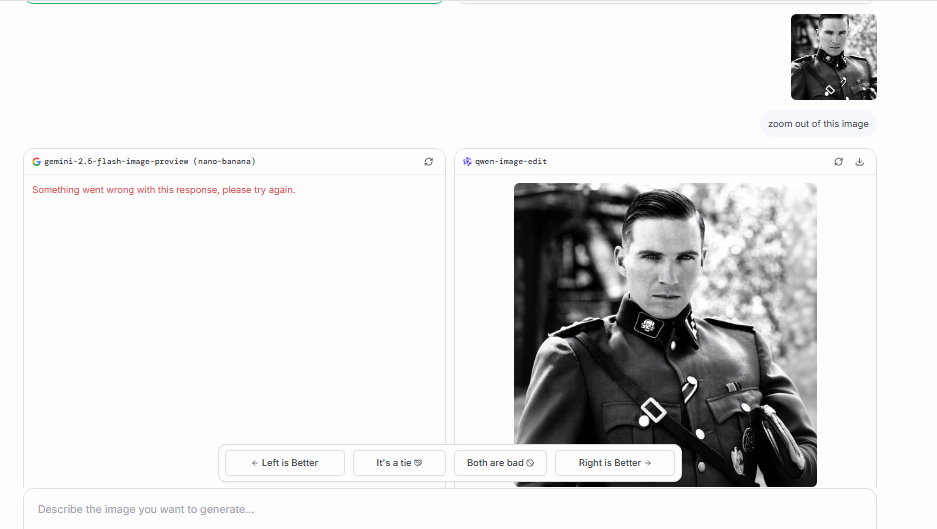Vote It's a tie

pos(399,463)
